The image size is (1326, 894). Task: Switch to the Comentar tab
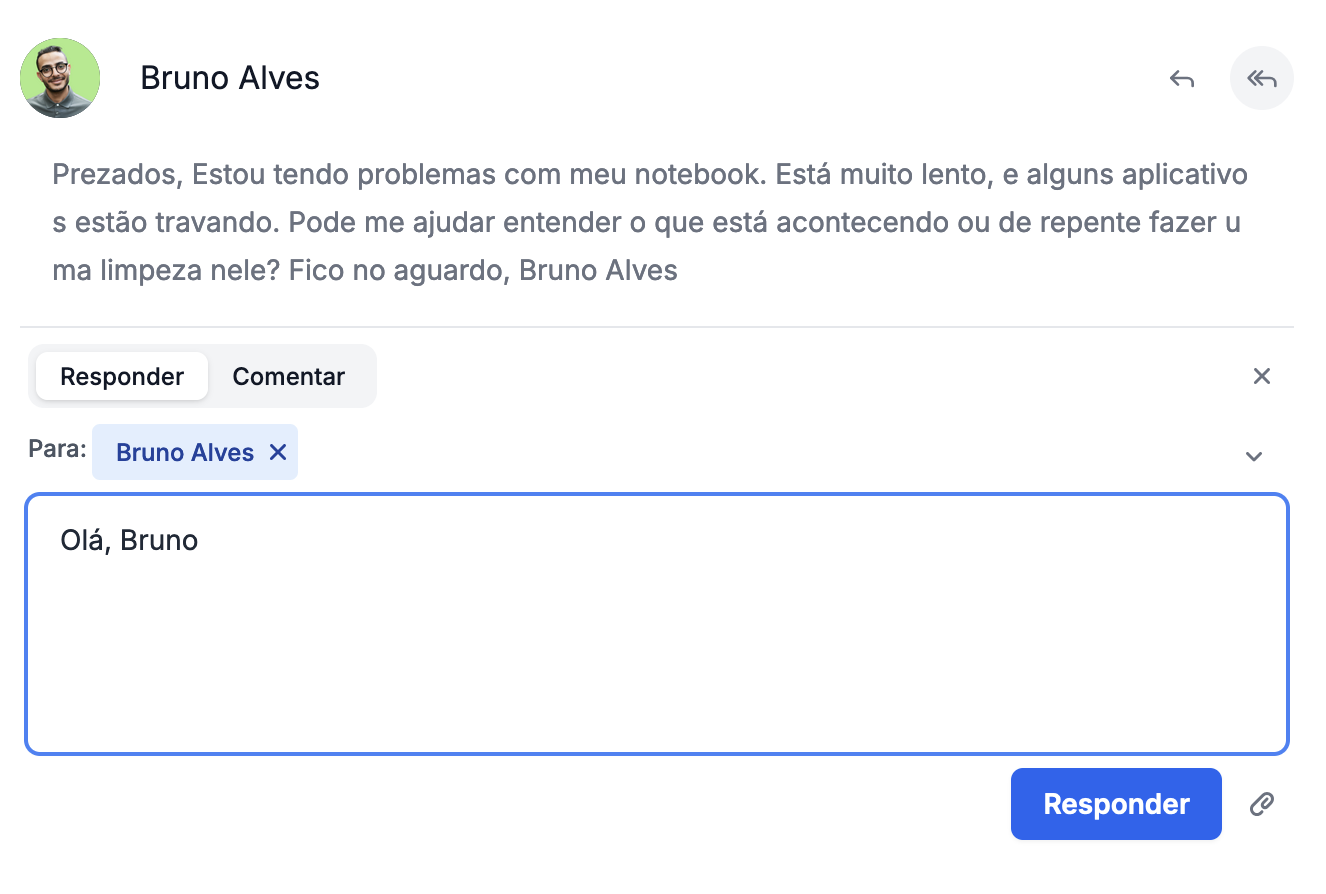(289, 376)
